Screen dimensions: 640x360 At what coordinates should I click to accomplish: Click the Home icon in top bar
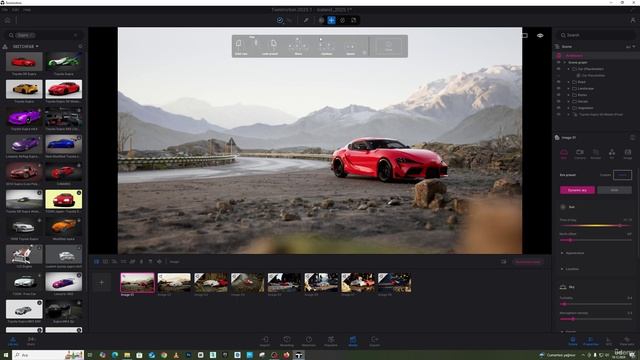[x=7, y=20]
